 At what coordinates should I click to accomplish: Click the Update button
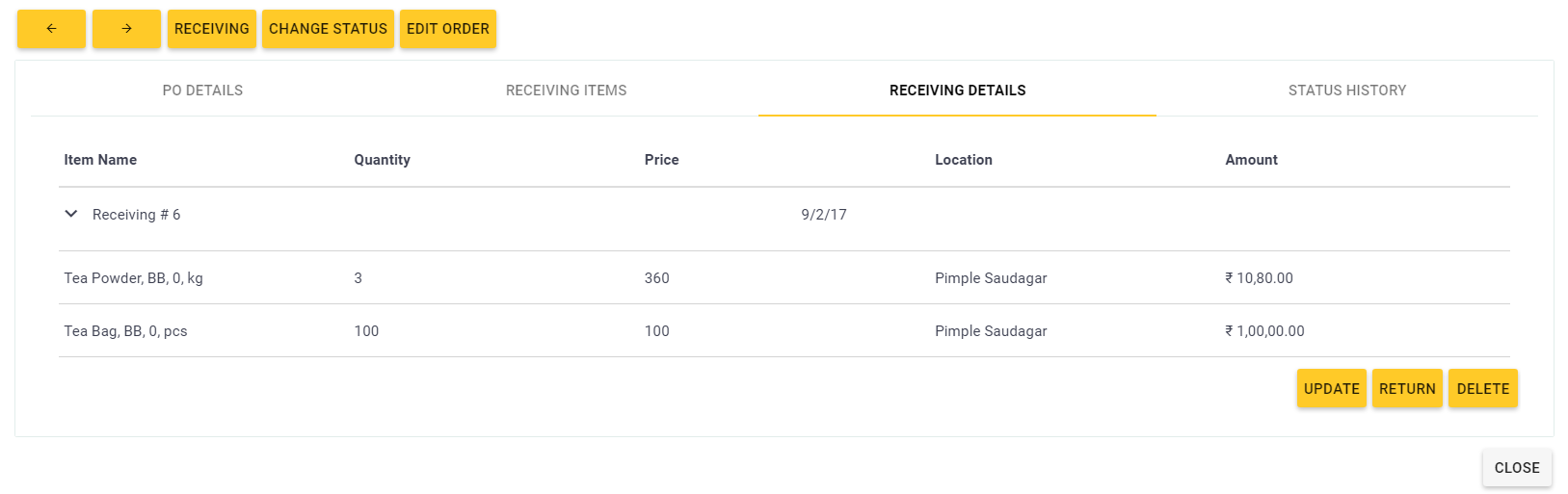pos(1331,389)
